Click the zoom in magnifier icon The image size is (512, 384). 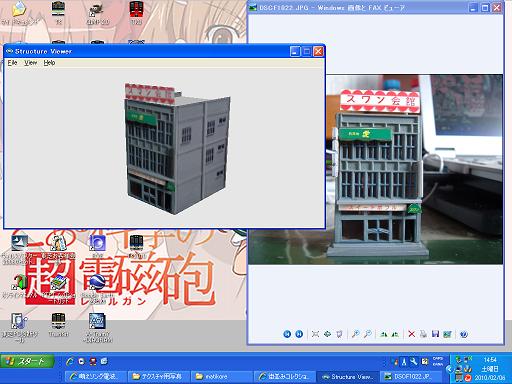coord(356,334)
